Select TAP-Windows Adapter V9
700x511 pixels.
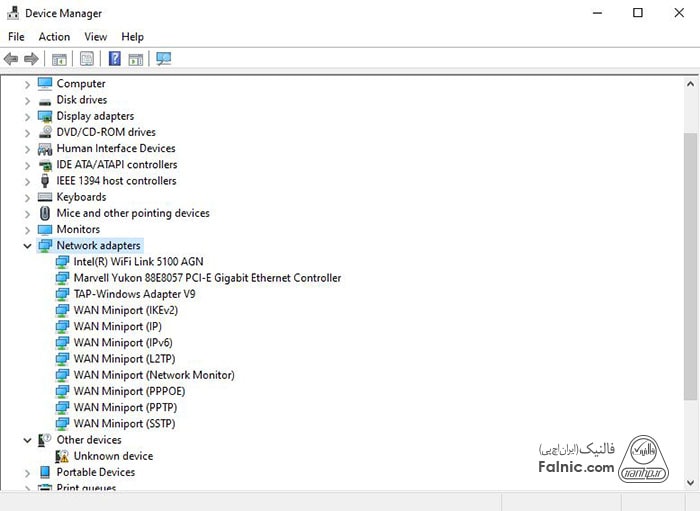pyautogui.click(x=134, y=294)
